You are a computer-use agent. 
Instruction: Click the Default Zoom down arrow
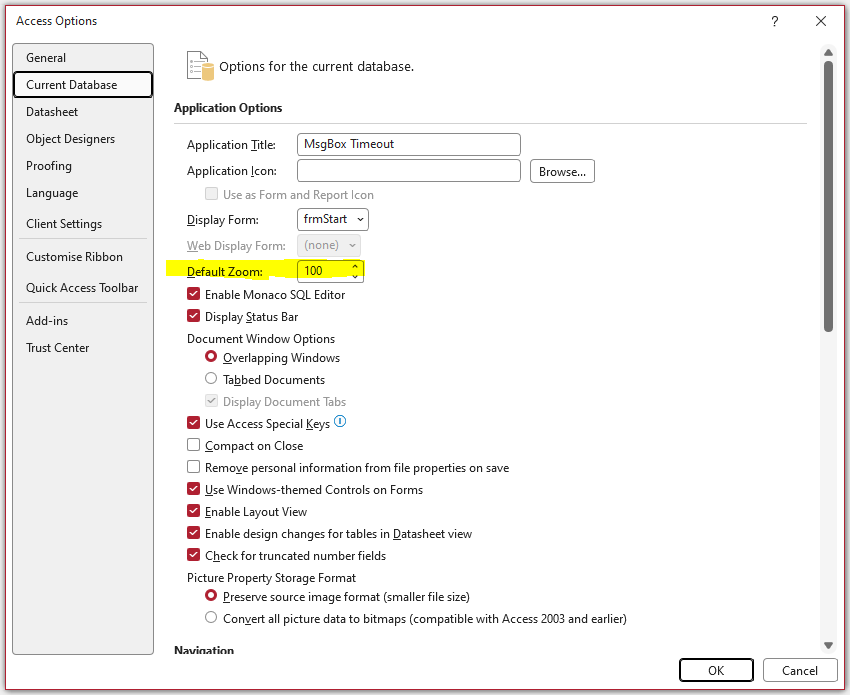tap(355, 275)
